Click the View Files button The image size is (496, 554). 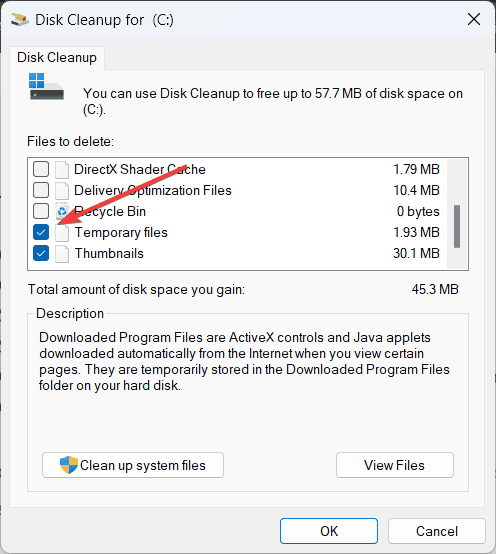tap(395, 465)
